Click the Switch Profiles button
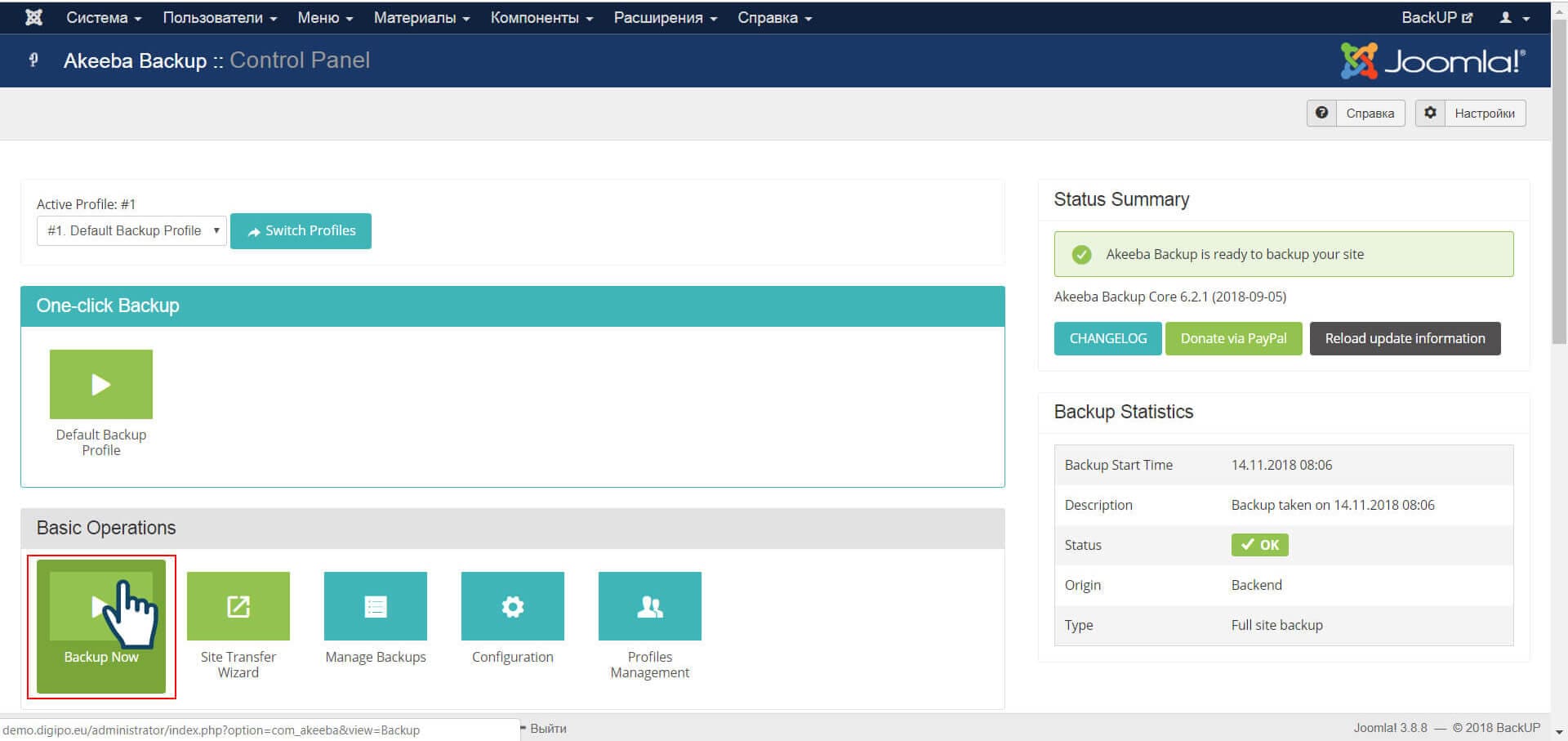Screen dimensions: 1568x741 [301, 231]
